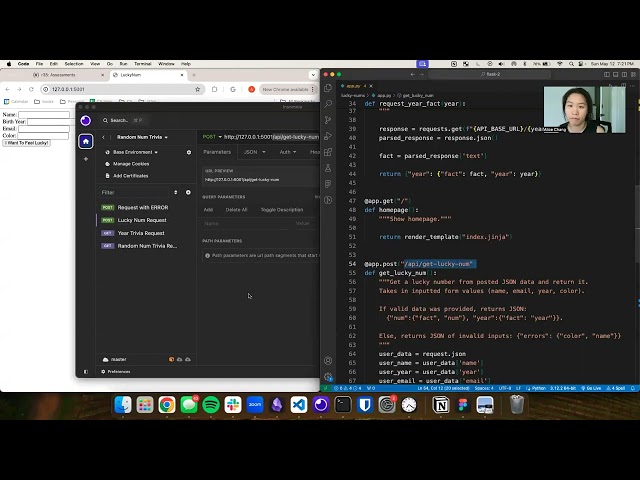Close the app.py editor tab
Viewport: 640px width, 480px height.
pos(371,86)
